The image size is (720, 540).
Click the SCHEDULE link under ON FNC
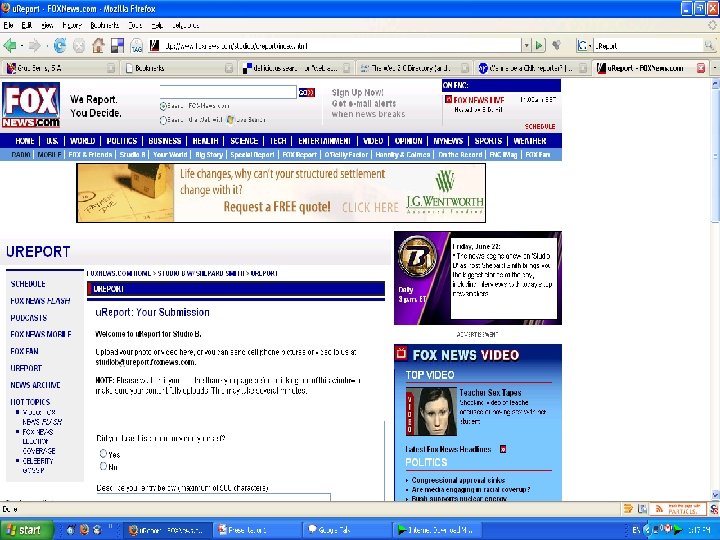(x=540, y=126)
